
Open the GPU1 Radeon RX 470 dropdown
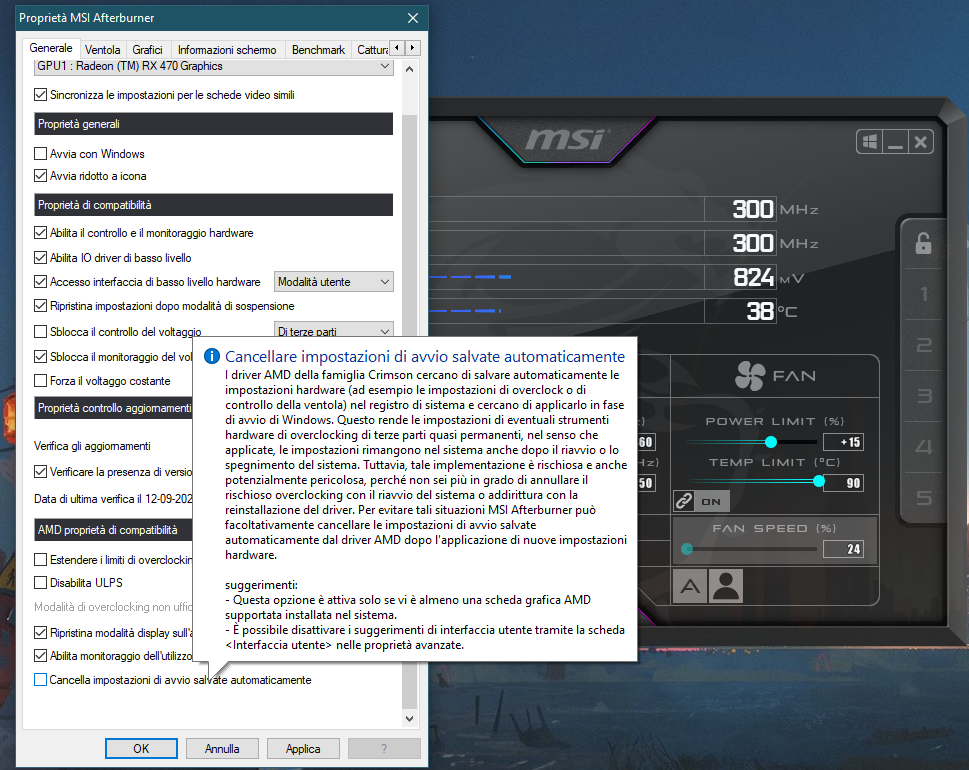[x=213, y=66]
